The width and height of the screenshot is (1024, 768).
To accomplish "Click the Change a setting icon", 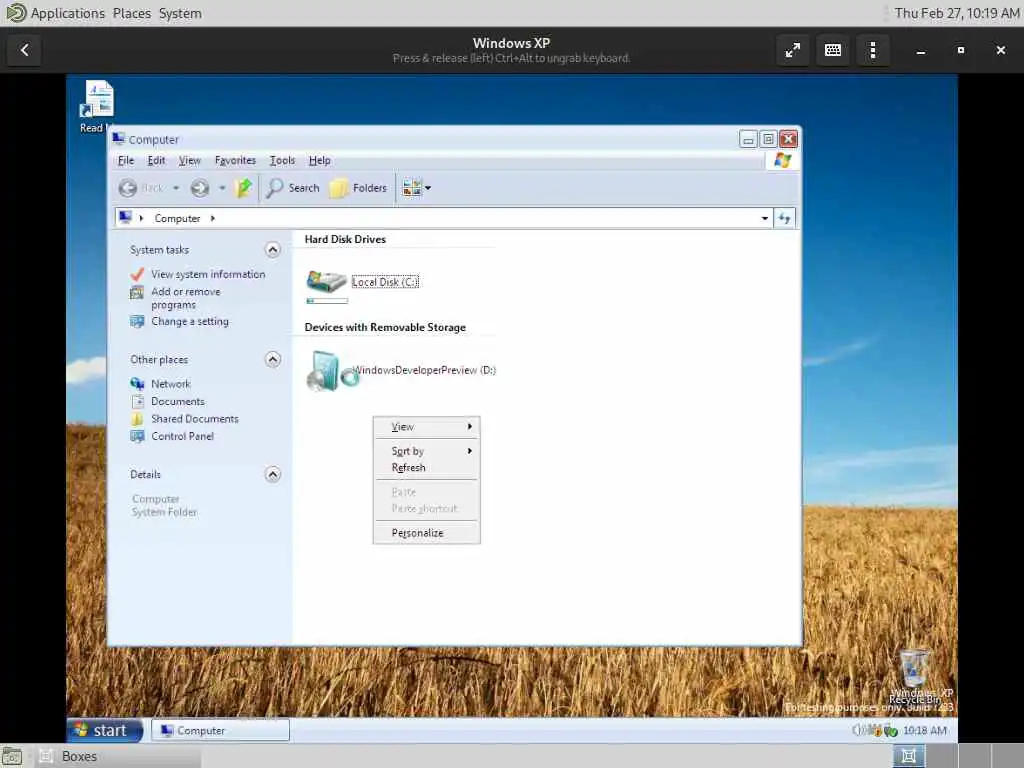I will [x=137, y=321].
